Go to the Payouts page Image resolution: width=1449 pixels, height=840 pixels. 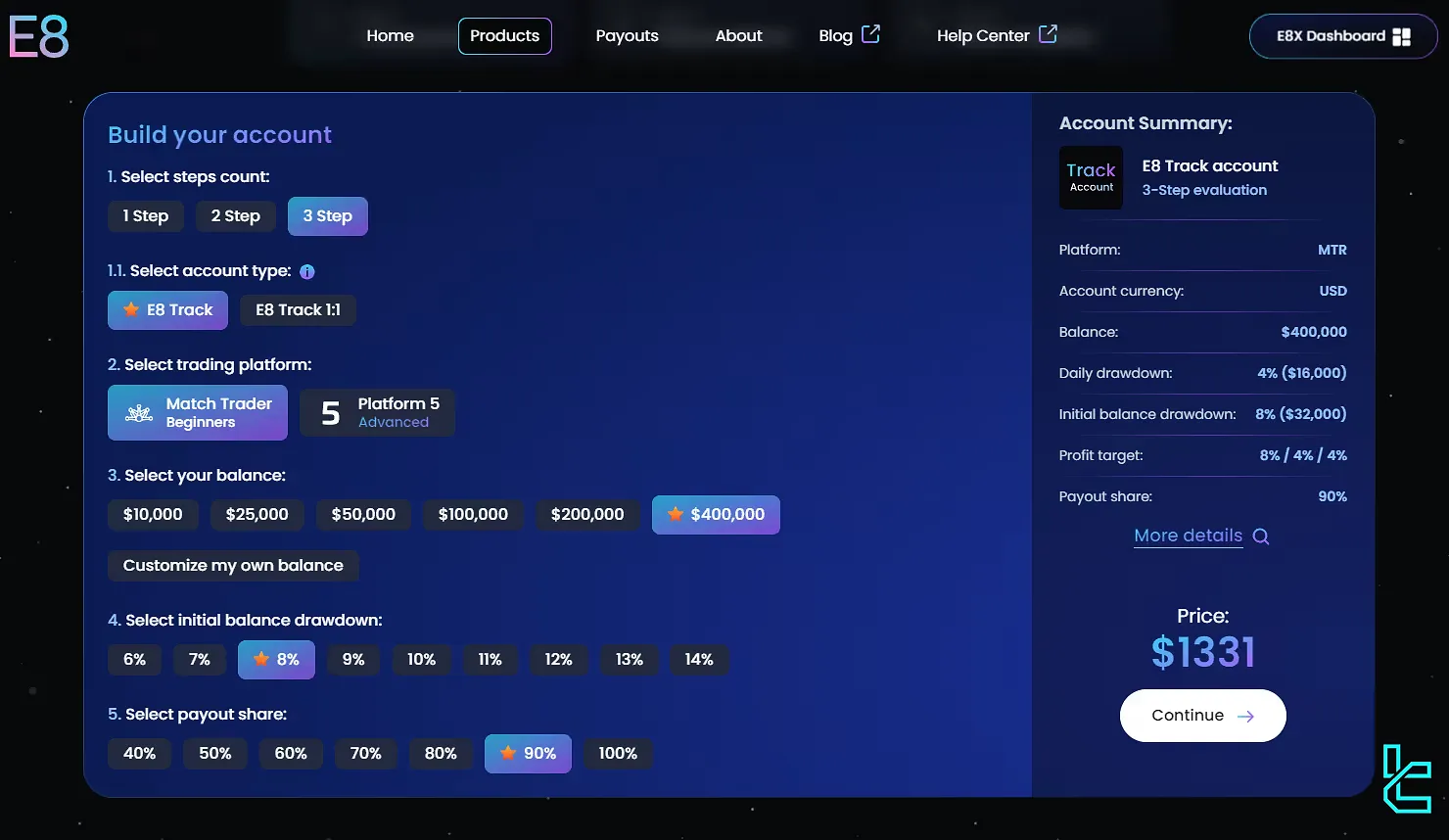(x=627, y=35)
